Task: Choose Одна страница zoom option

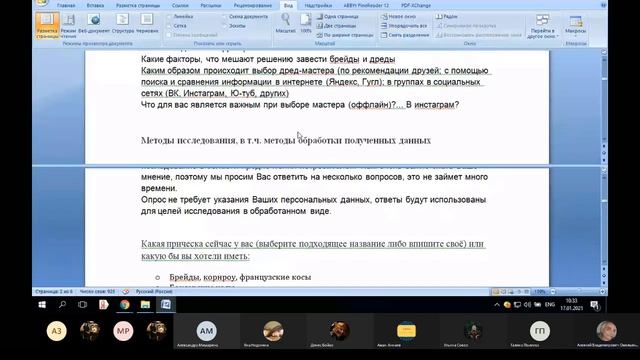Action: tap(338, 17)
